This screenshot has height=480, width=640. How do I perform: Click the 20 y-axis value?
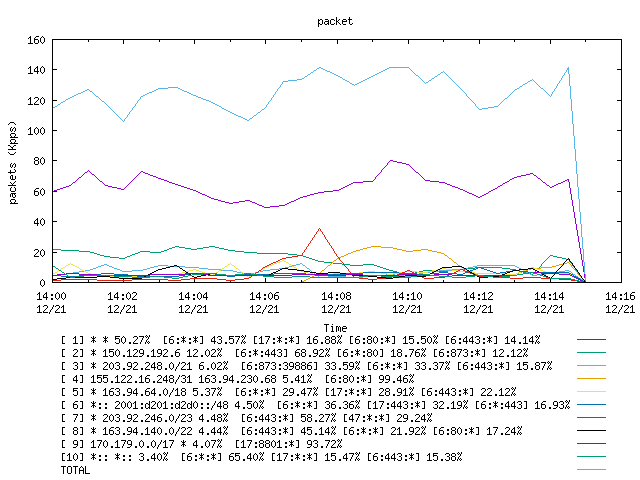point(39,253)
